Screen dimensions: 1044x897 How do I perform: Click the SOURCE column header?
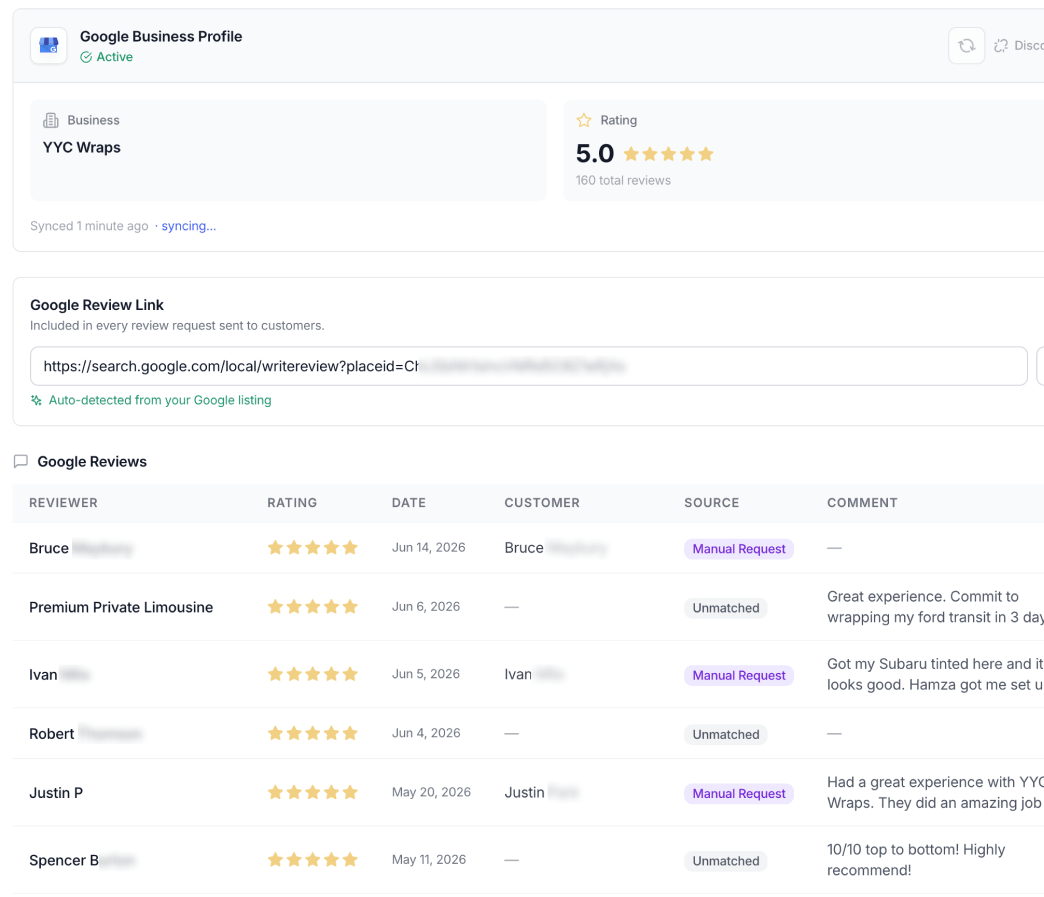(x=712, y=503)
